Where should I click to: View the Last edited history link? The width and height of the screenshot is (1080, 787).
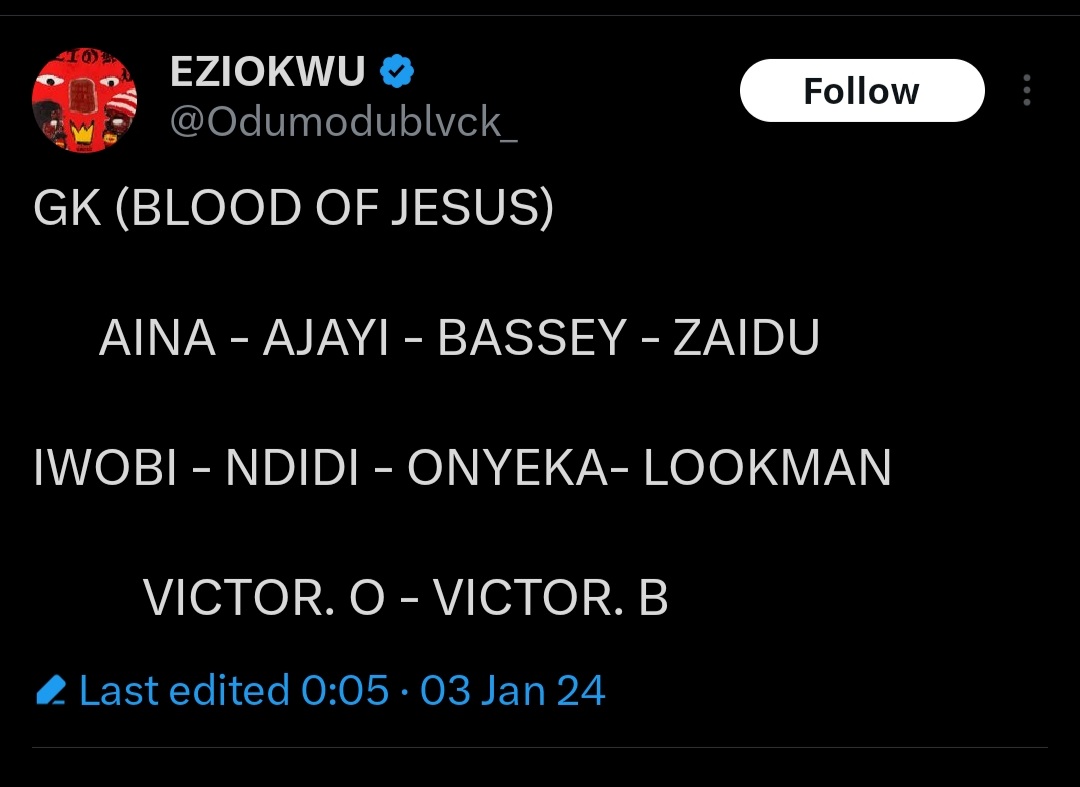click(x=184, y=691)
